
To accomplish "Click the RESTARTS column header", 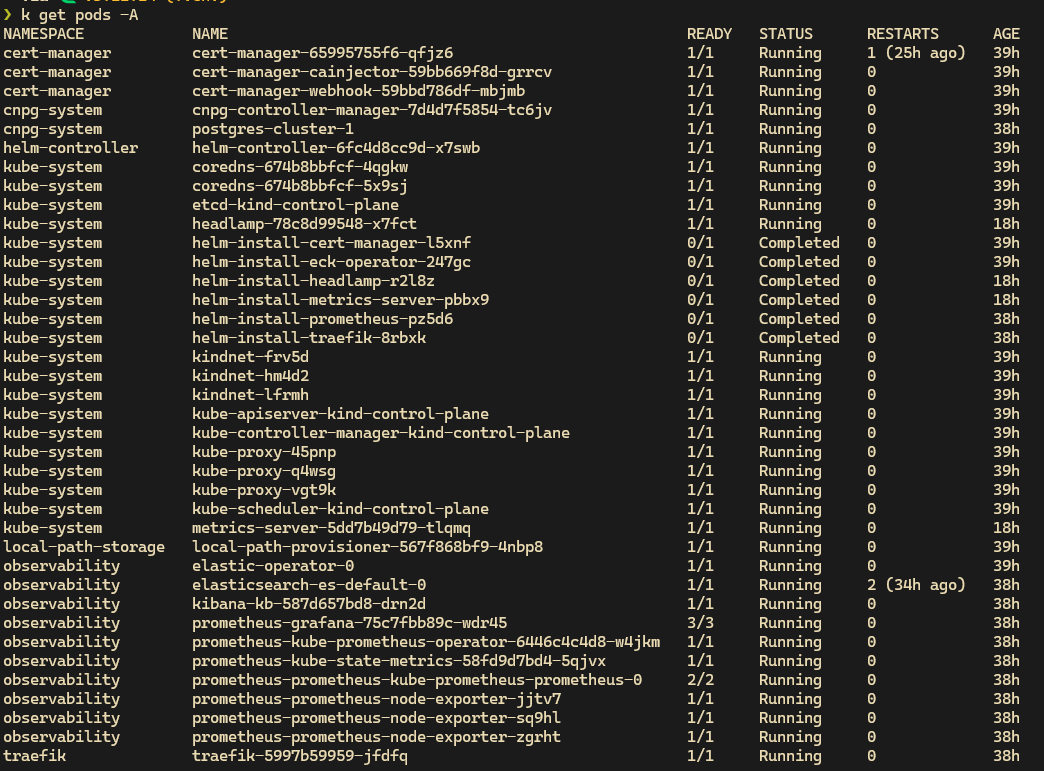I will pyautogui.click(x=903, y=34).
